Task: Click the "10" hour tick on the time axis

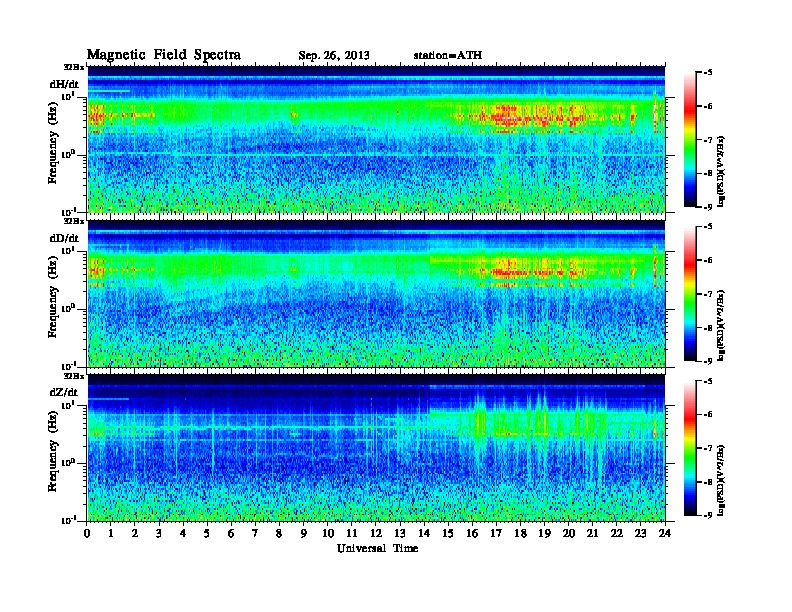Action: point(328,533)
